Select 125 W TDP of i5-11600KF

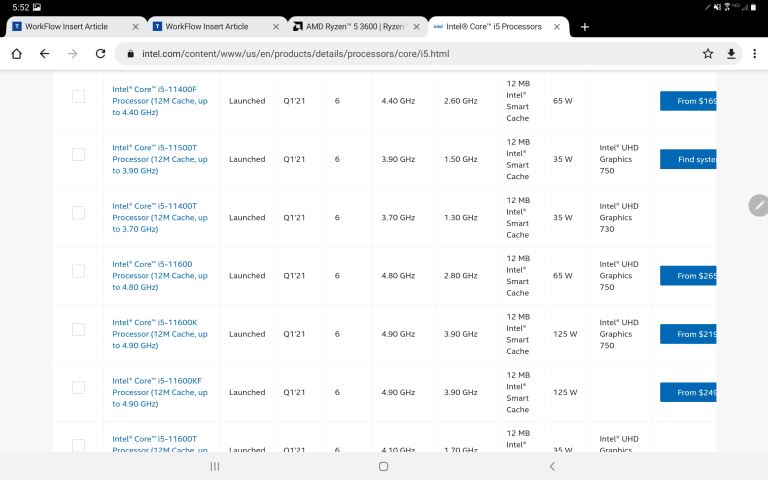[x=565, y=392]
